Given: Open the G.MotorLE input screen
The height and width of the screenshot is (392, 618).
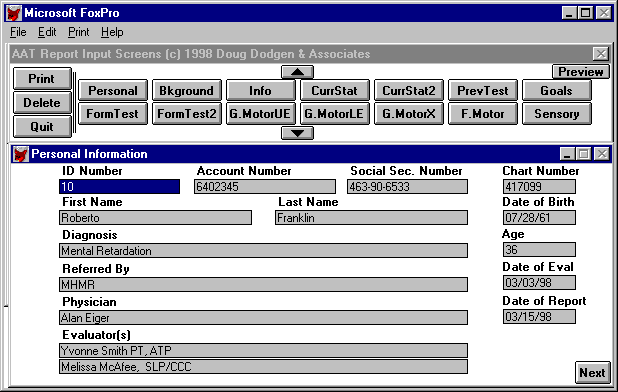Looking at the screenshot, I should (x=335, y=114).
